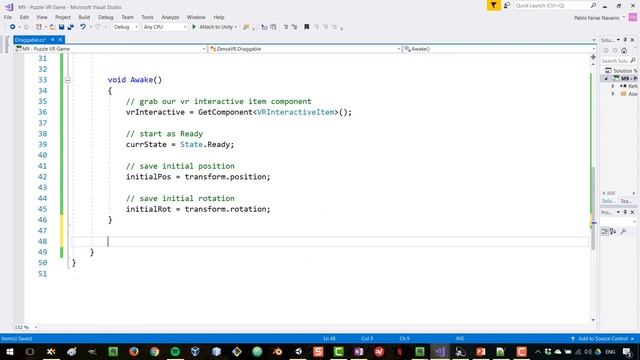Click the uncomment lines icon
This screenshot has width=640, height=360.
tap(294, 27)
